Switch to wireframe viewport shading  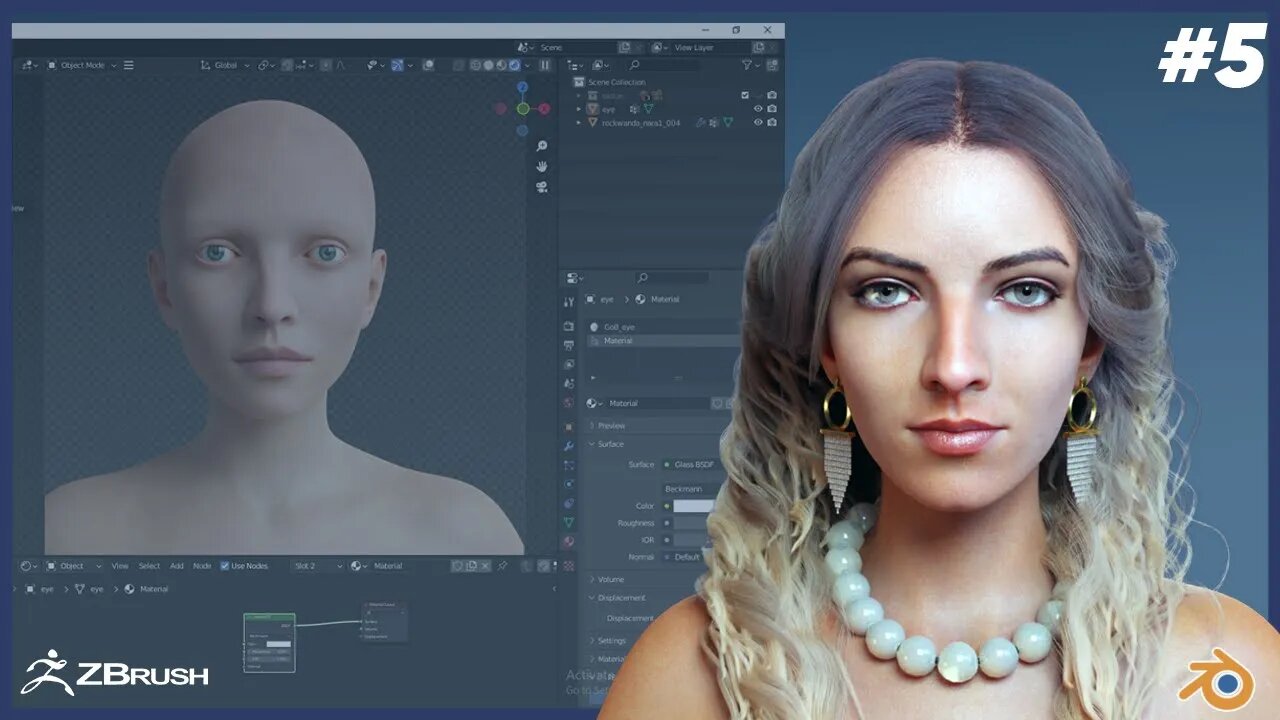click(x=476, y=65)
